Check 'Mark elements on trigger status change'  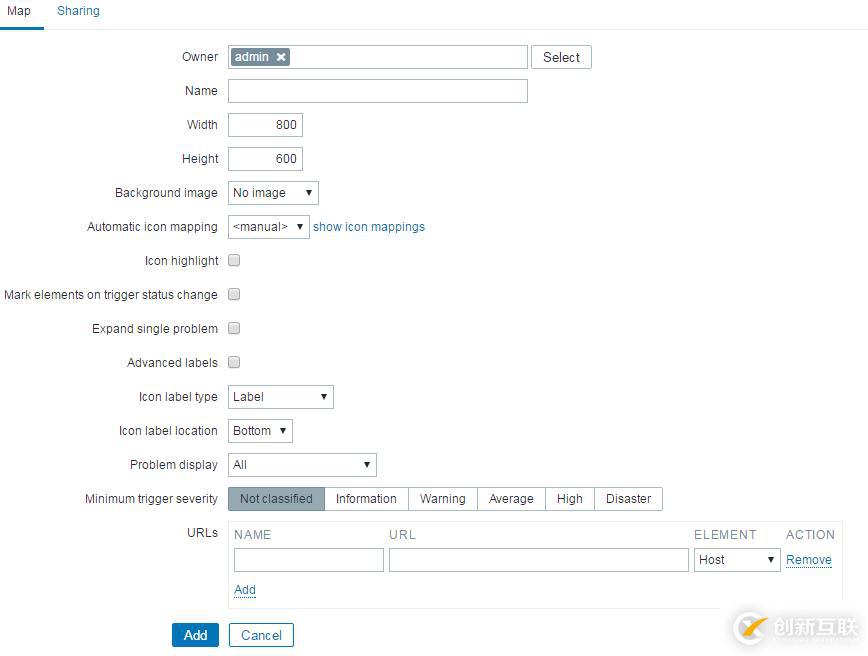233,294
